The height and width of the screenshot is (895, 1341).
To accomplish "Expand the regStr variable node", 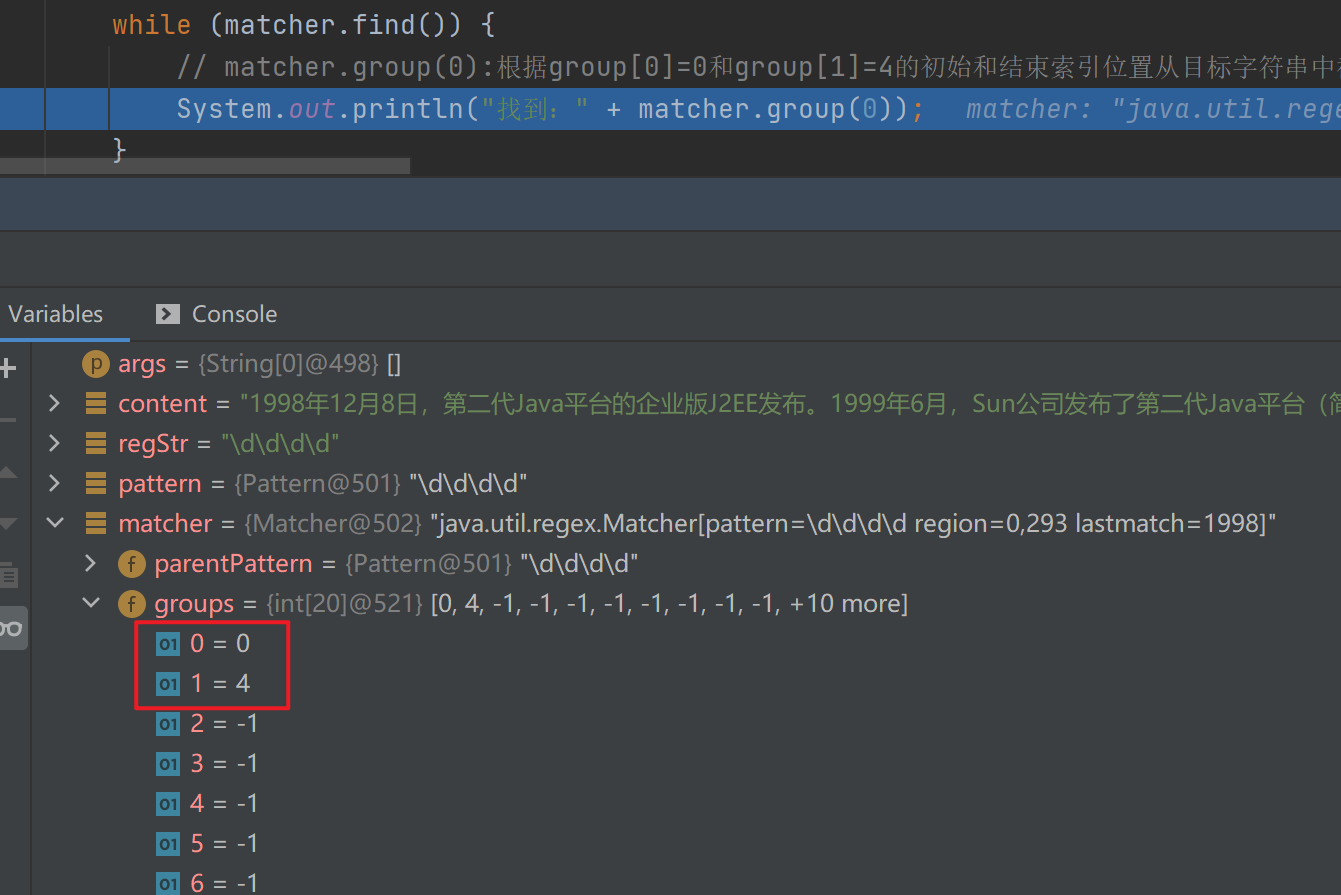I will 55,444.
